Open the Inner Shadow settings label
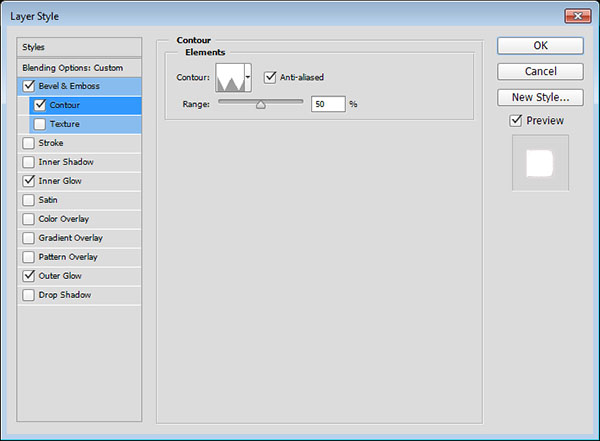 tap(66, 162)
